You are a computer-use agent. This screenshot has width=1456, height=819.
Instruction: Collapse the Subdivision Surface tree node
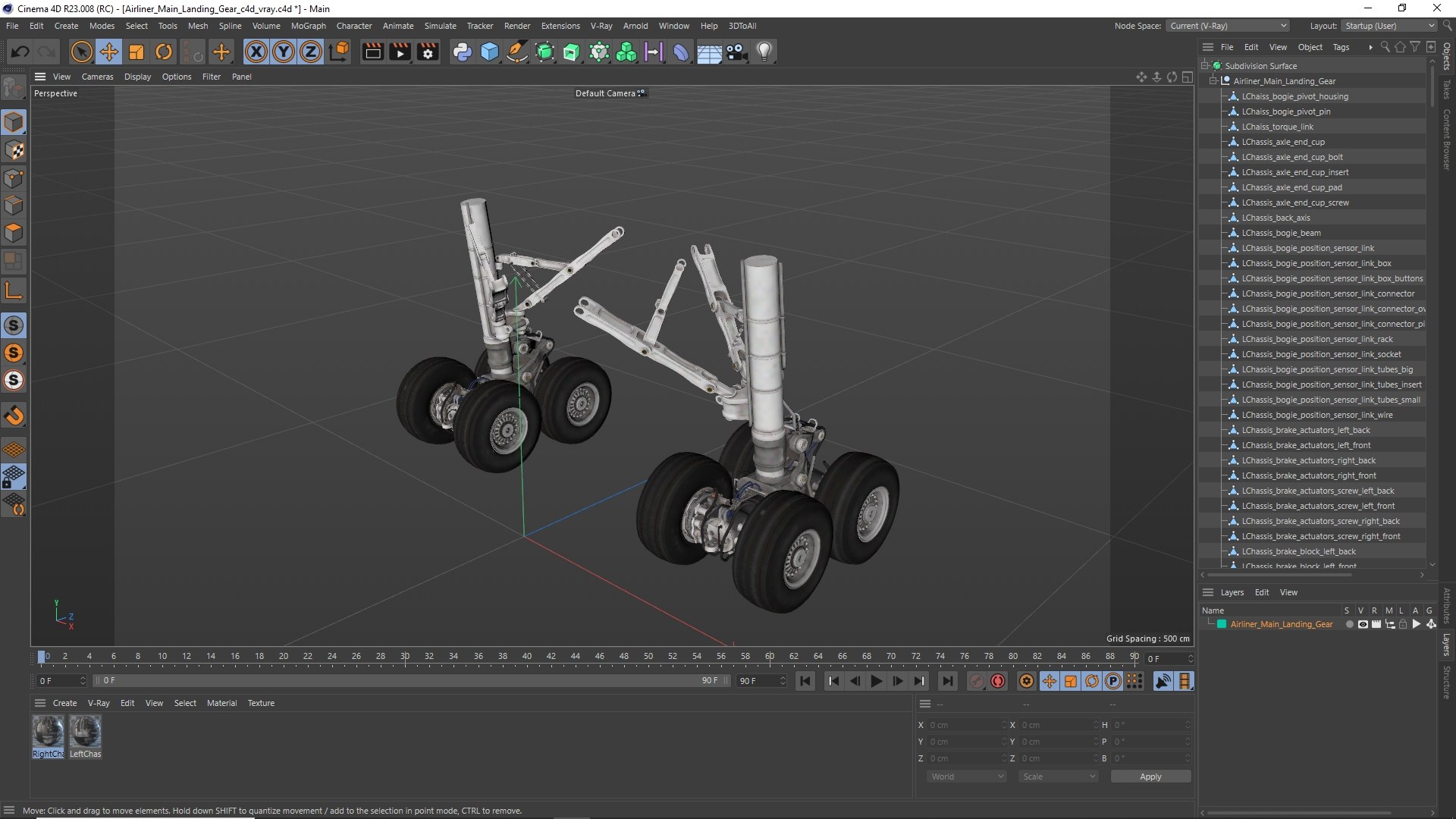click(x=1205, y=66)
